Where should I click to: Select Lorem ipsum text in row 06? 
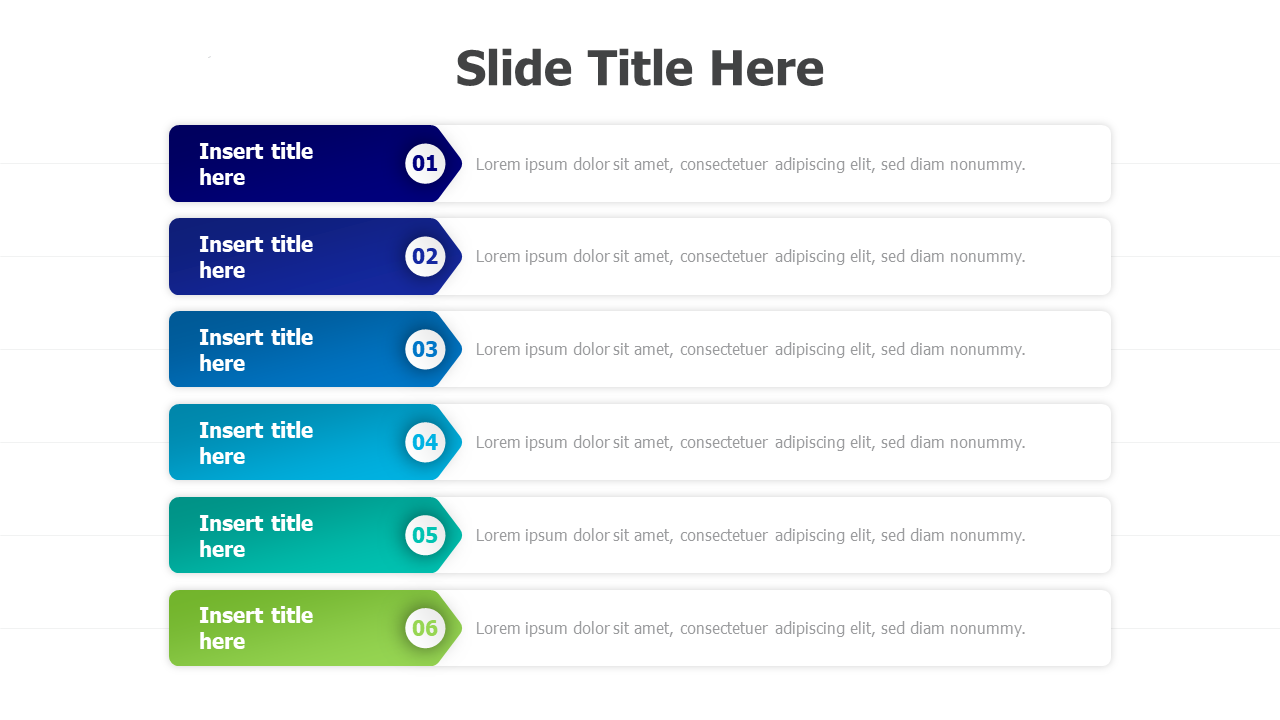click(x=751, y=628)
